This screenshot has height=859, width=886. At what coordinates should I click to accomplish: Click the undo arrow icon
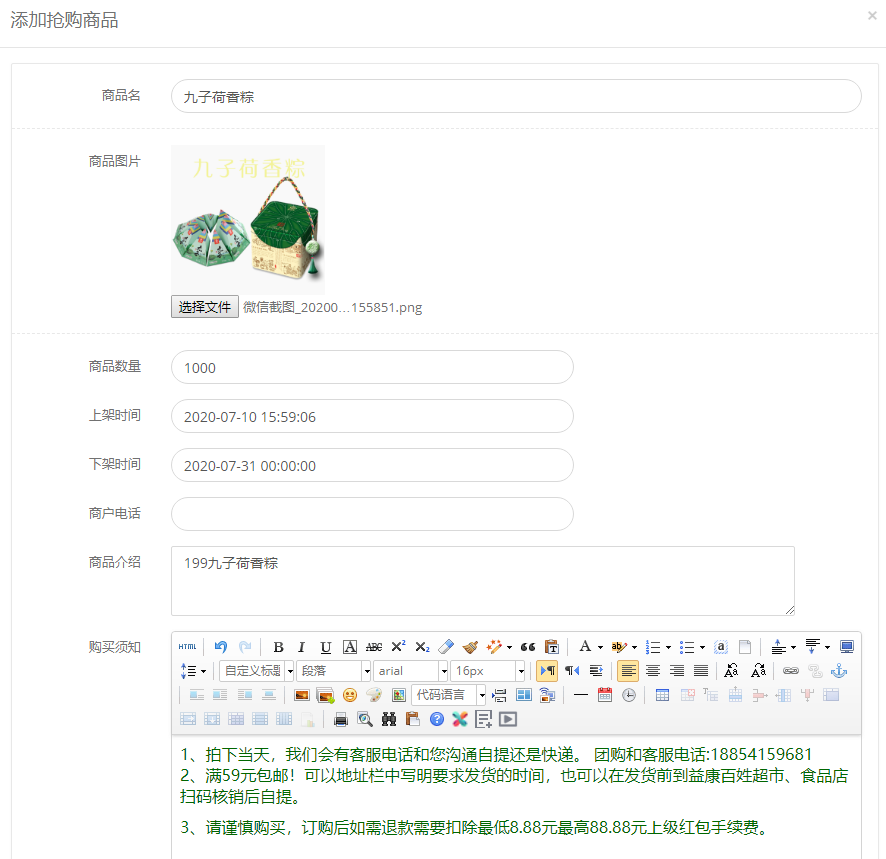[221, 647]
